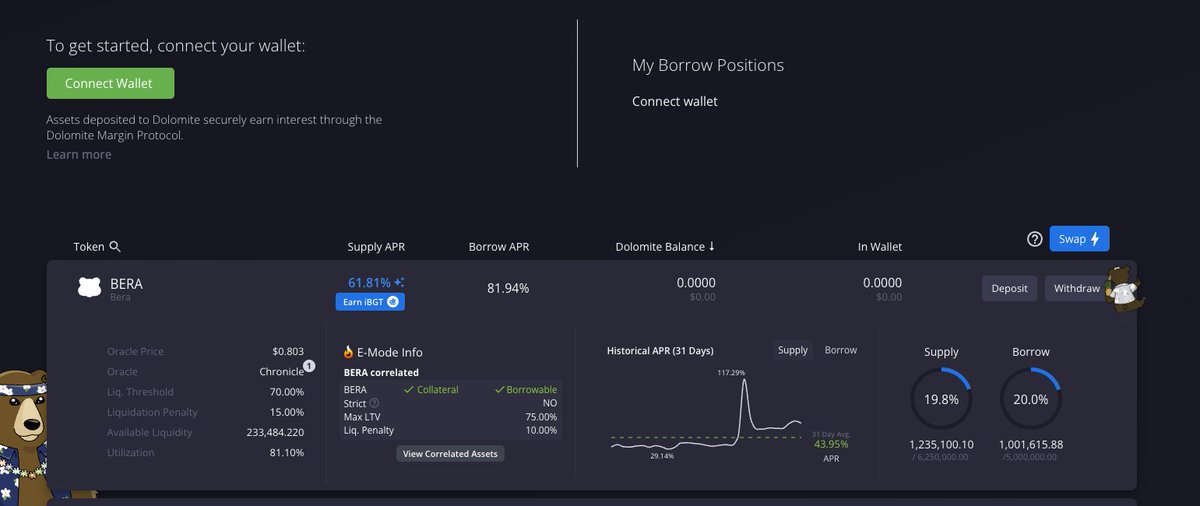
Task: Click the Oracle info badge near Chronicle
Action: tap(309, 366)
